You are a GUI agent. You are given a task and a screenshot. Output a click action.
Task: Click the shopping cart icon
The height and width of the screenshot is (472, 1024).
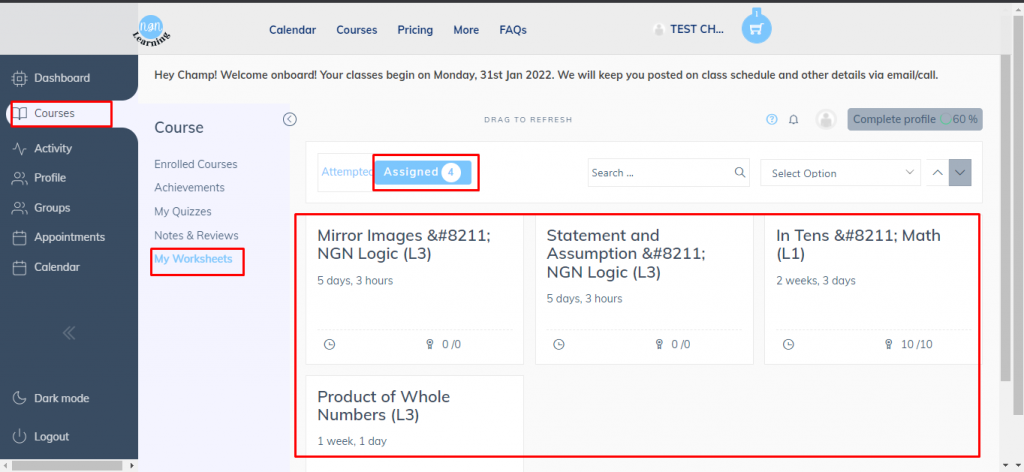click(756, 28)
